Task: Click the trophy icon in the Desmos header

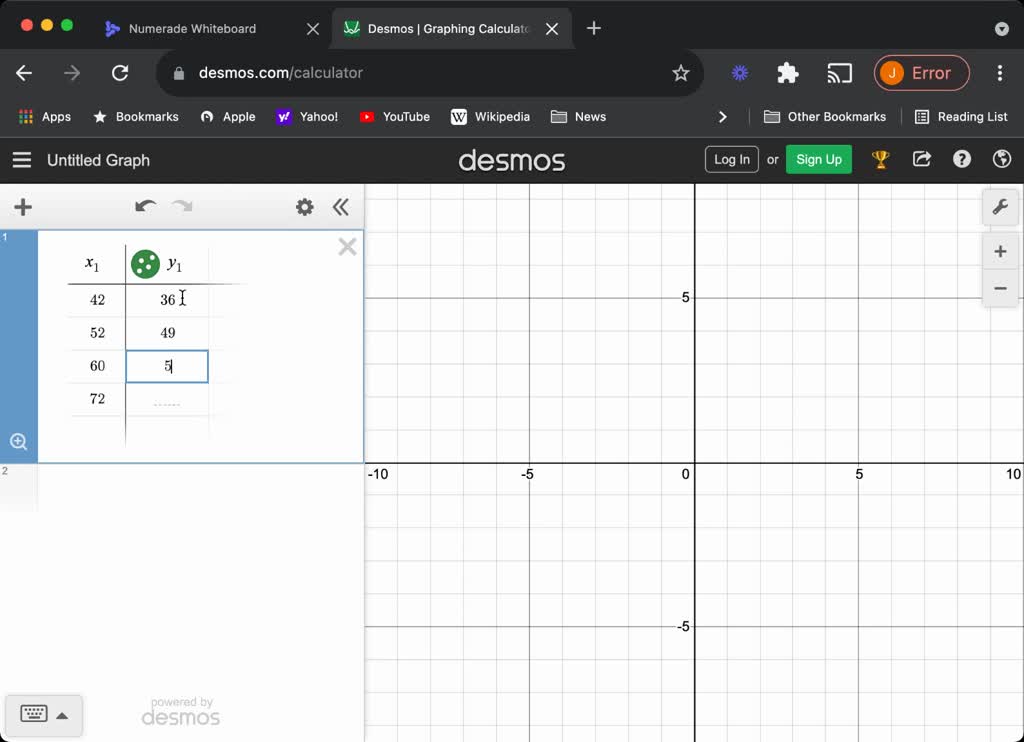Action: (x=881, y=159)
